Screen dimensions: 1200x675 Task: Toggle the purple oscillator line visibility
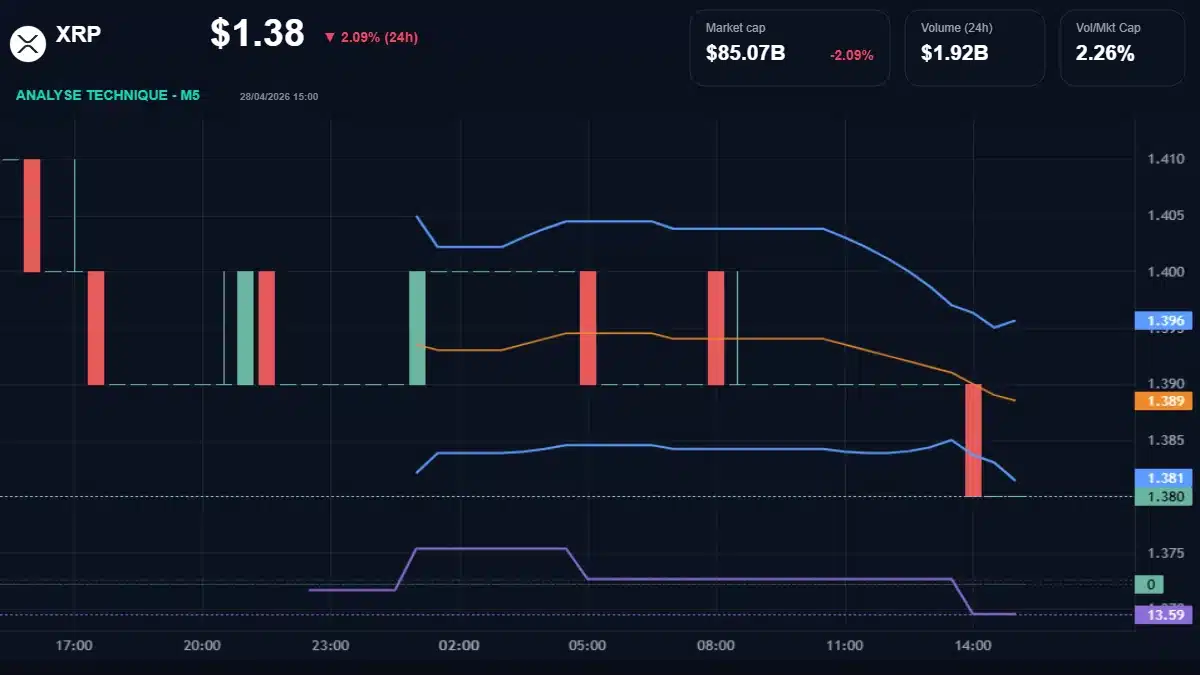point(700,577)
